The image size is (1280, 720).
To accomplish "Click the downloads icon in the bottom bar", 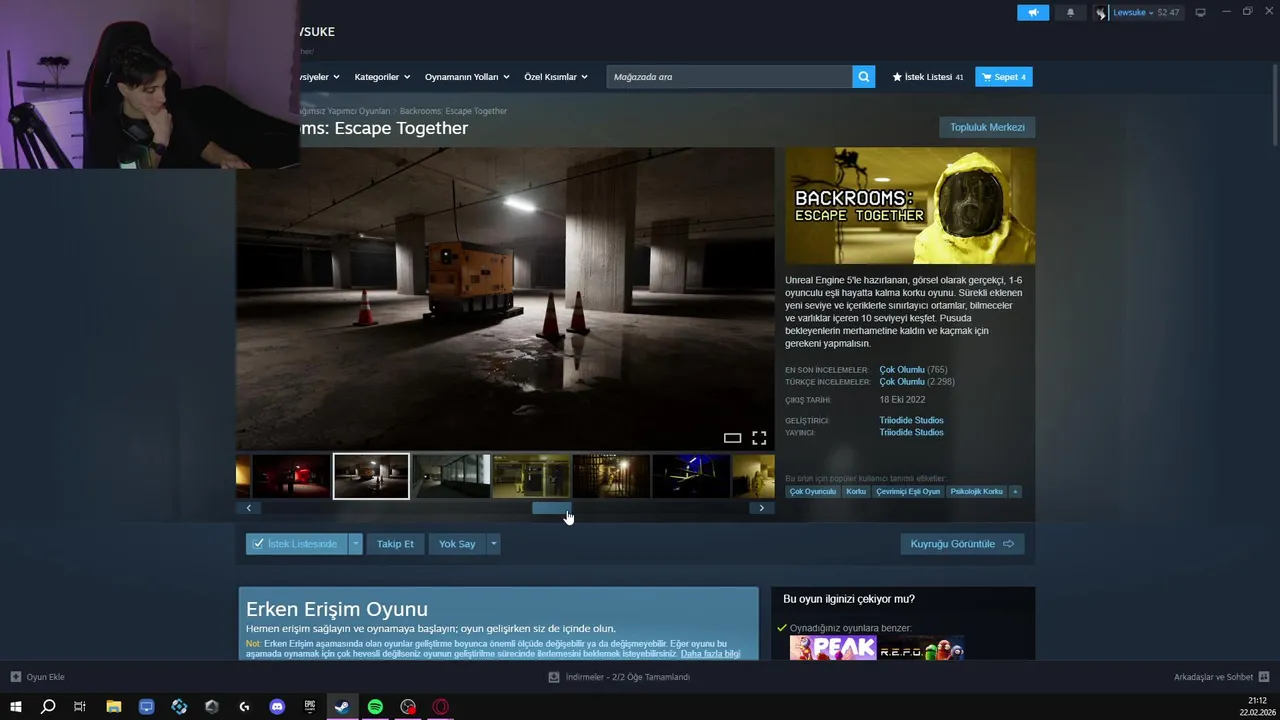I will [x=554, y=677].
